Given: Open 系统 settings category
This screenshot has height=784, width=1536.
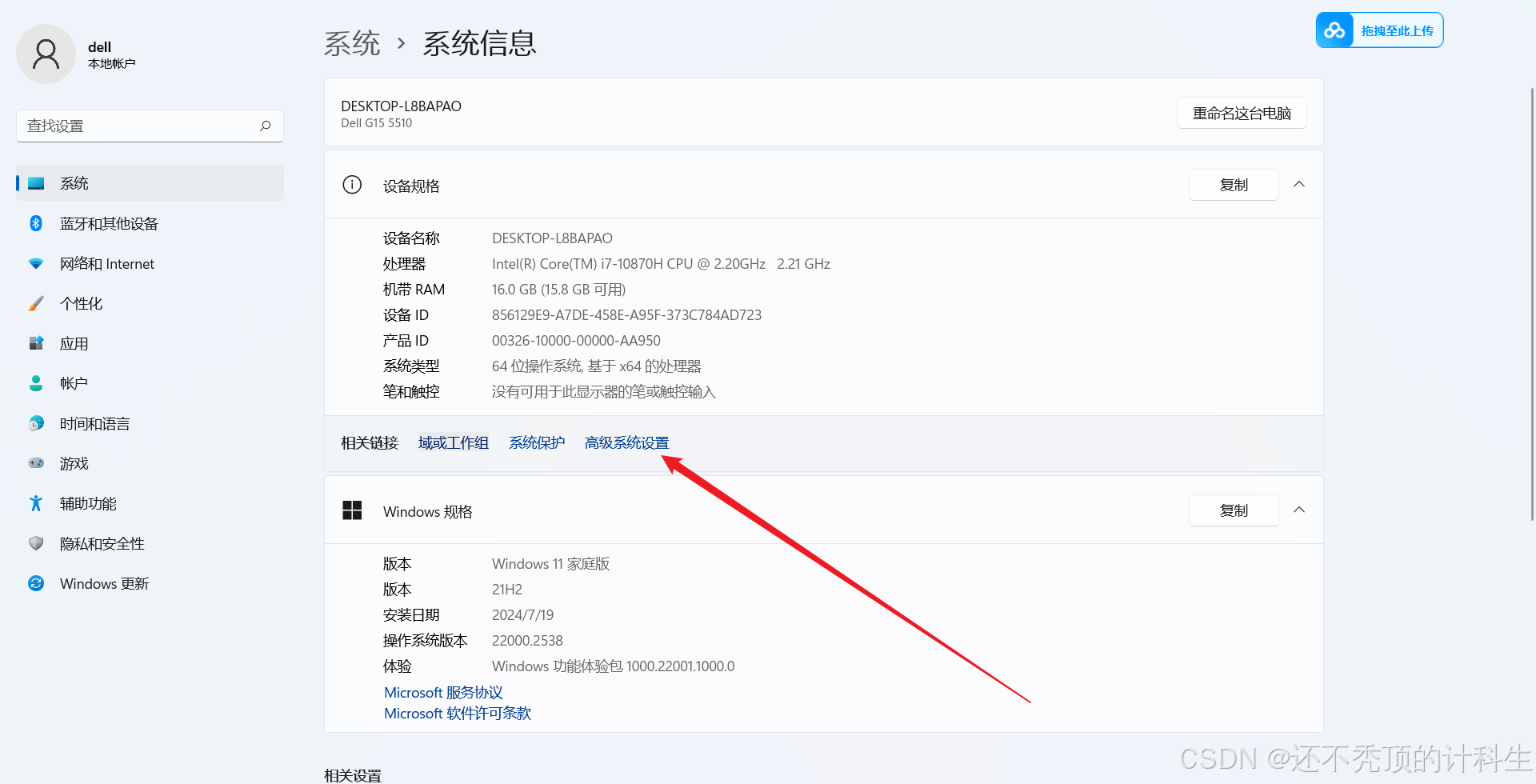Looking at the screenshot, I should coord(150,183).
